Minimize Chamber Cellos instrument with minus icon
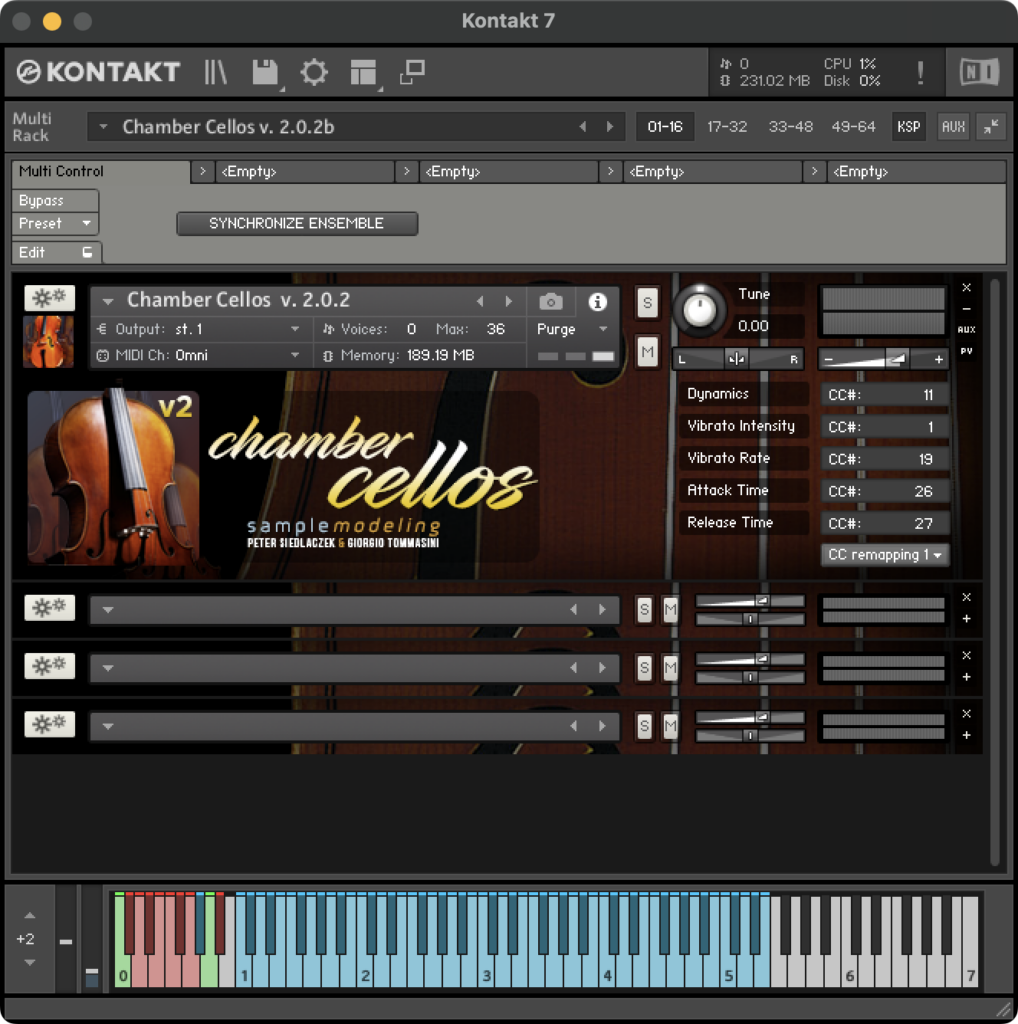 coord(966,308)
